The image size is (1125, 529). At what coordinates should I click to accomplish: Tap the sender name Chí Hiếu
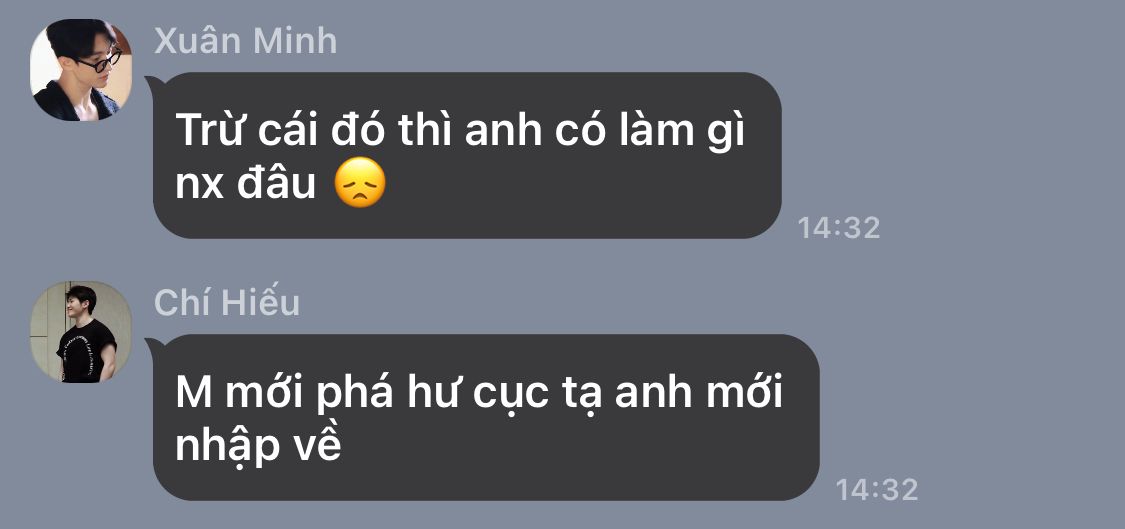coord(227,303)
